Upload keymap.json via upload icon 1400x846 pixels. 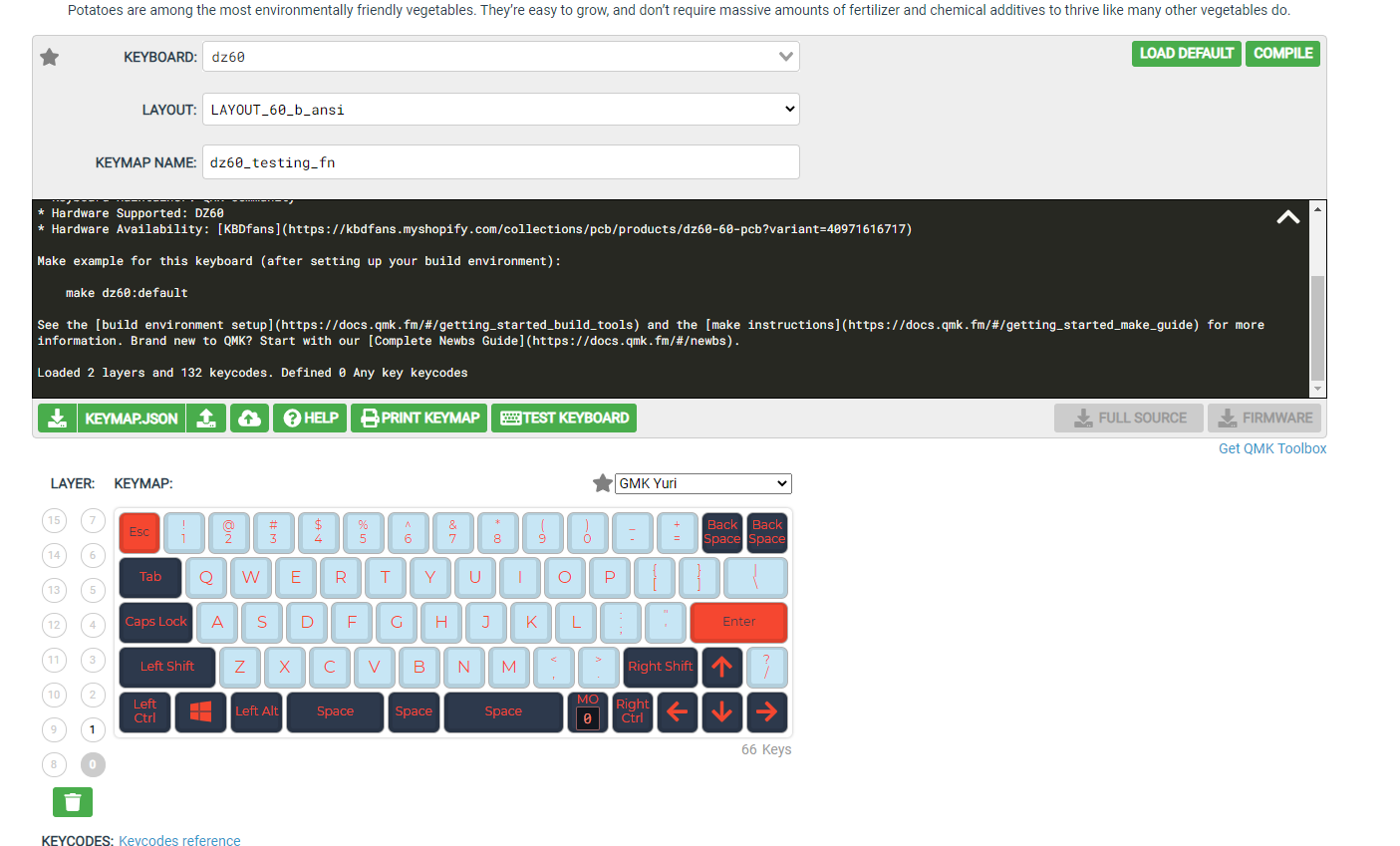tap(206, 419)
